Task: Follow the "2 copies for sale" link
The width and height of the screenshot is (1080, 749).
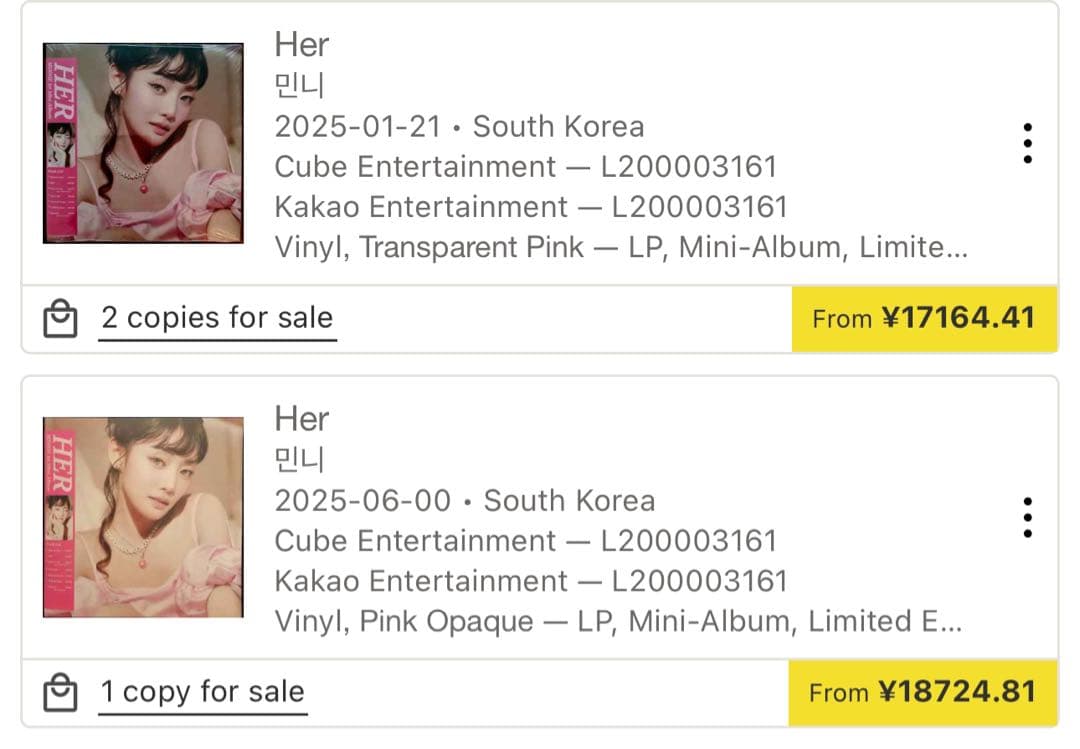Action: coord(217,318)
